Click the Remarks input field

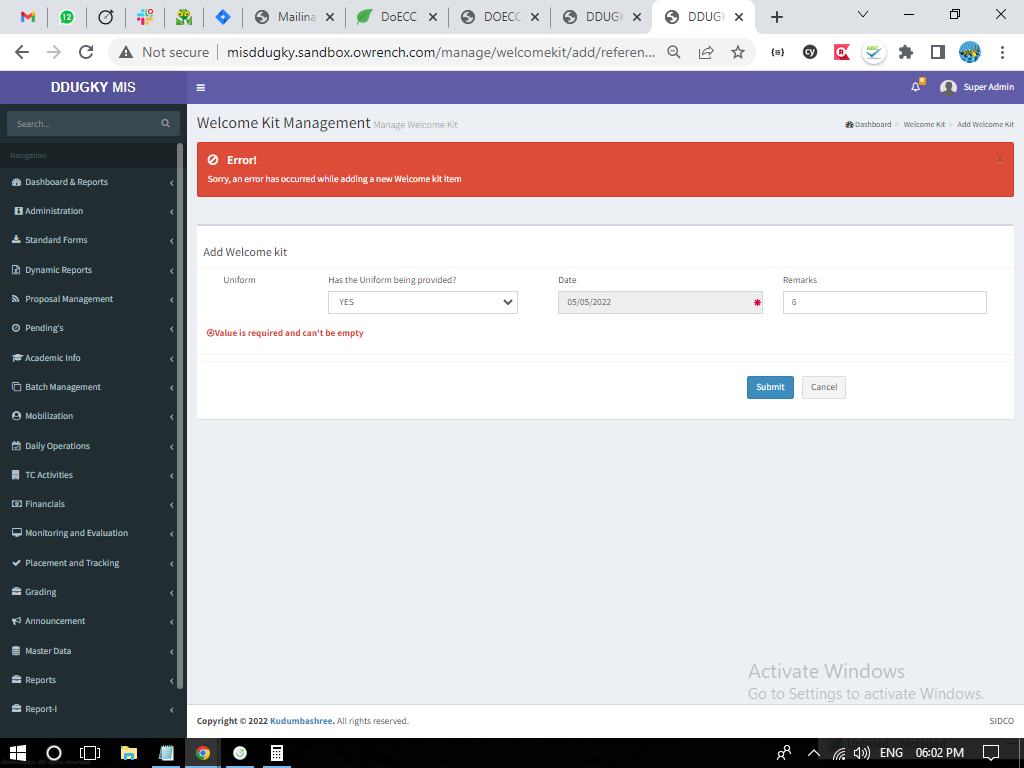click(x=884, y=302)
